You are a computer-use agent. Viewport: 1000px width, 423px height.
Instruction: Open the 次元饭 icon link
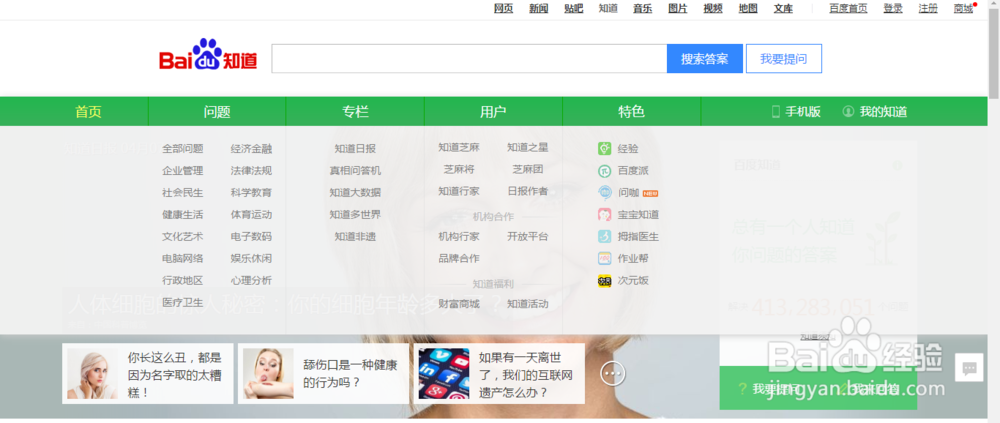(x=605, y=281)
